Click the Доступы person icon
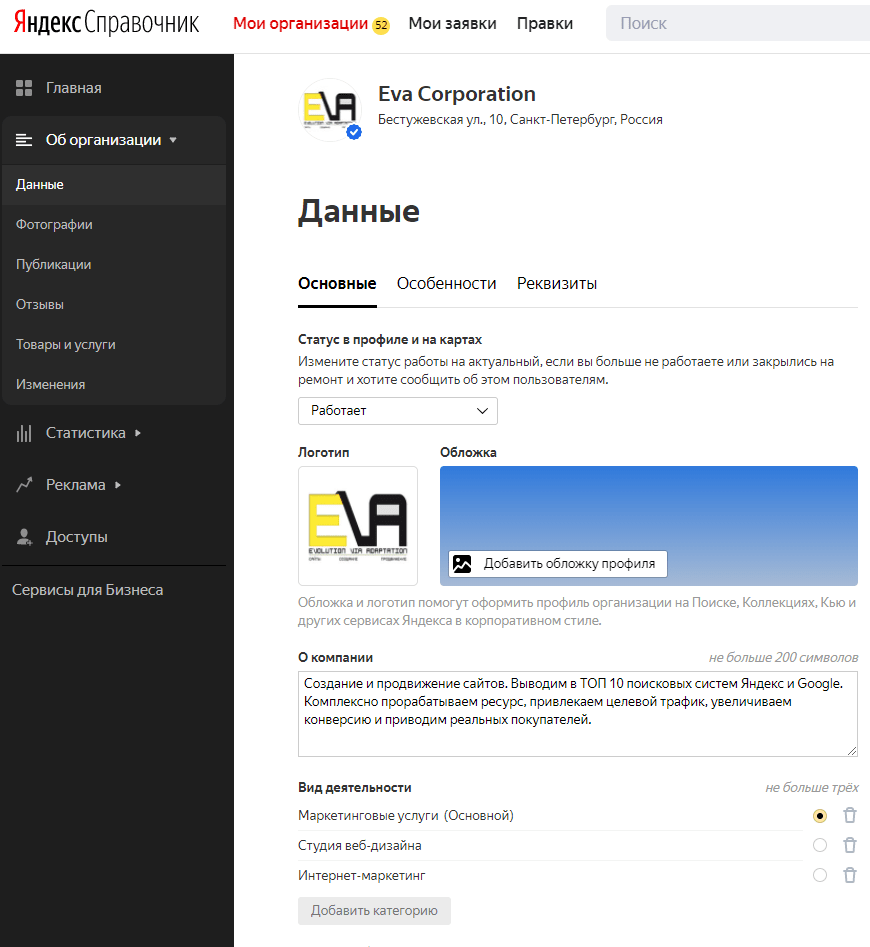The image size is (870, 947). [25, 537]
